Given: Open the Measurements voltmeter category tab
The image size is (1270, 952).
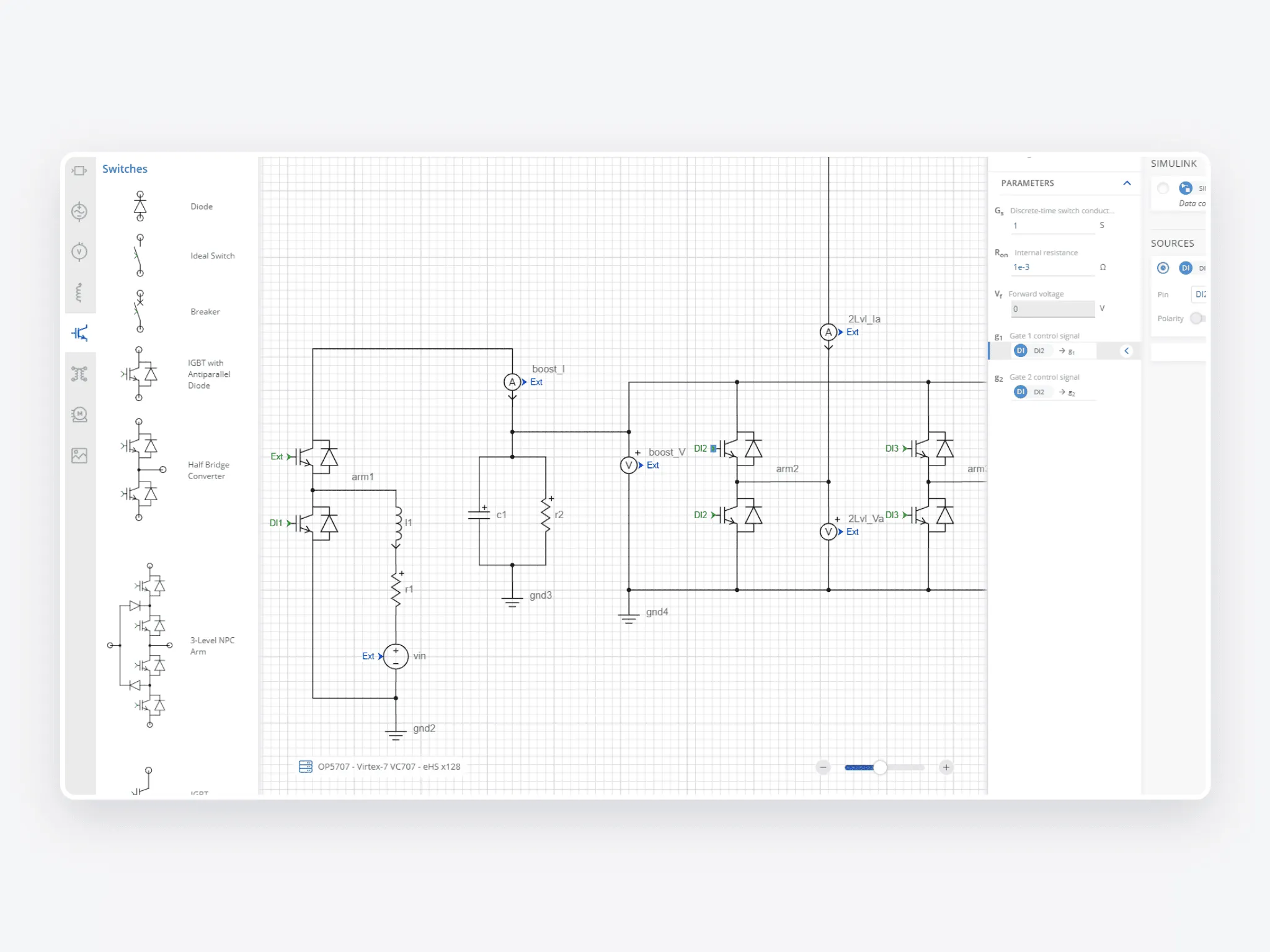Looking at the screenshot, I should [79, 252].
